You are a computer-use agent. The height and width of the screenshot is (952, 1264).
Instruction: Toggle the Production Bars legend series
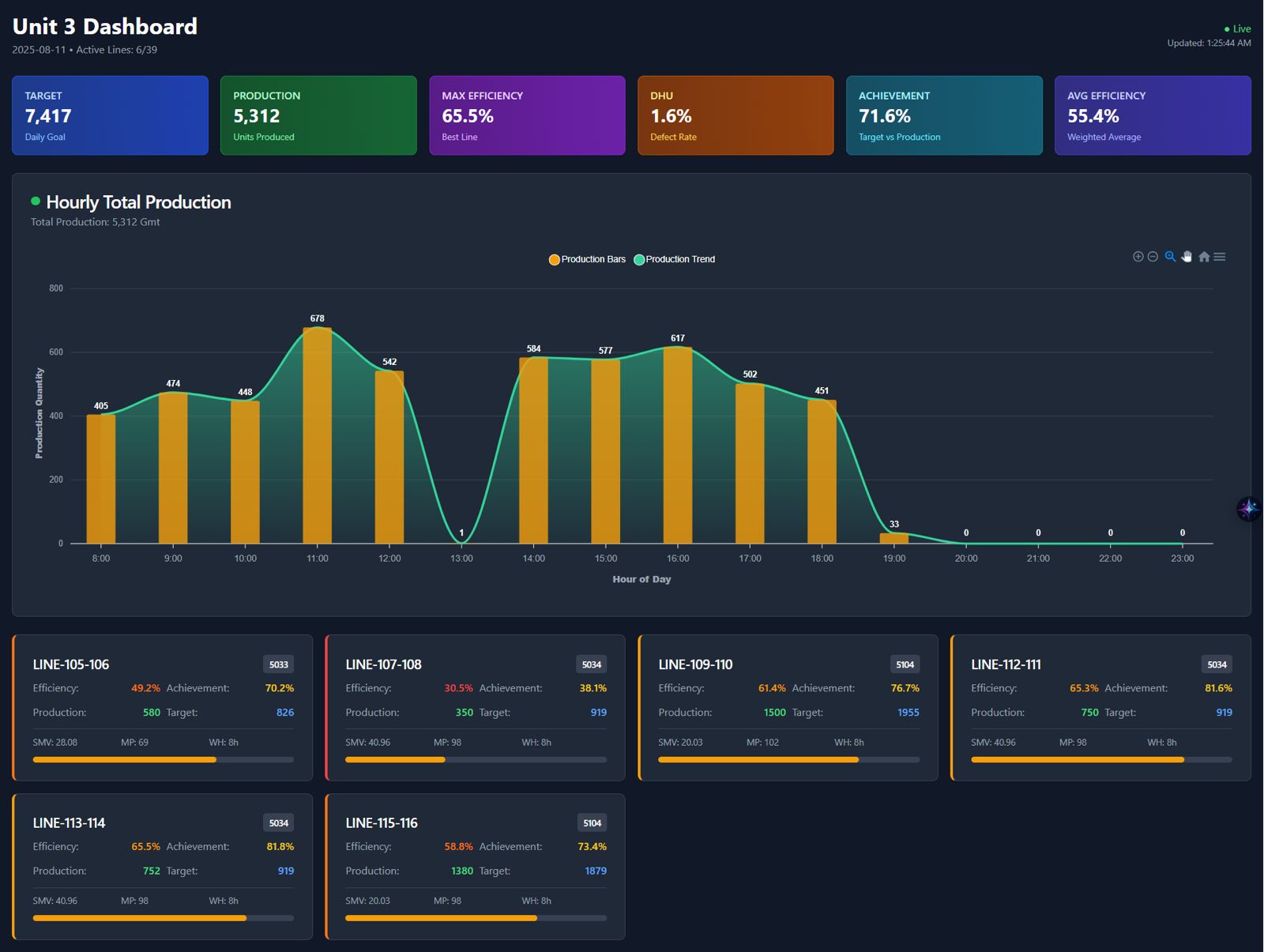[587, 259]
